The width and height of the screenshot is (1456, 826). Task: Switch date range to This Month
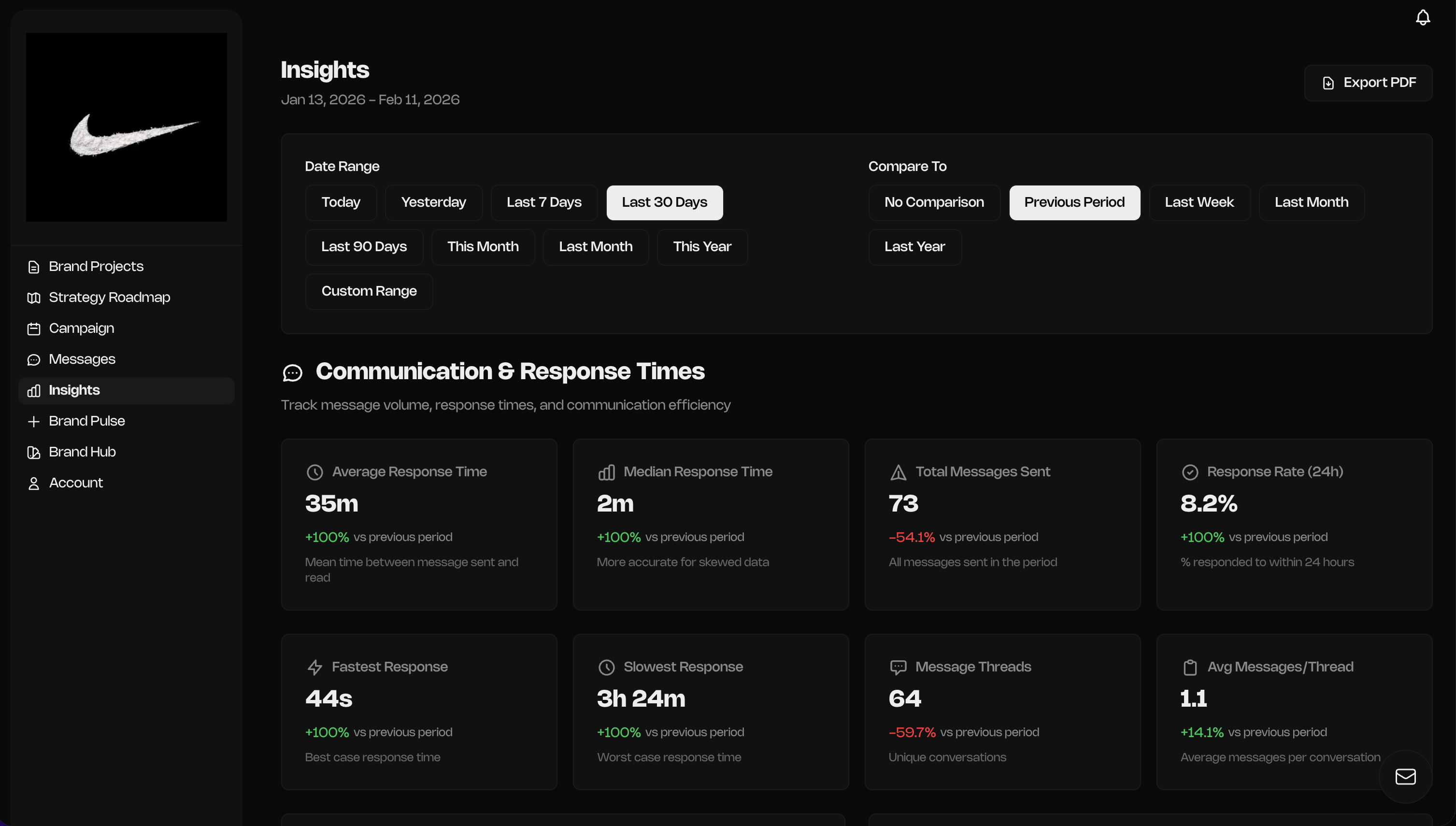pos(482,247)
